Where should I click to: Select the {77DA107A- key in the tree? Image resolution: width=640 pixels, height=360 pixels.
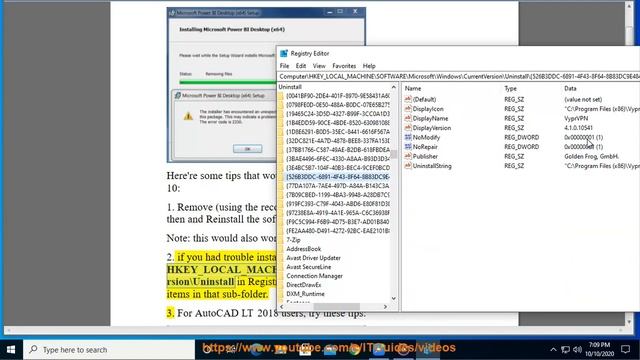[x=338, y=186]
